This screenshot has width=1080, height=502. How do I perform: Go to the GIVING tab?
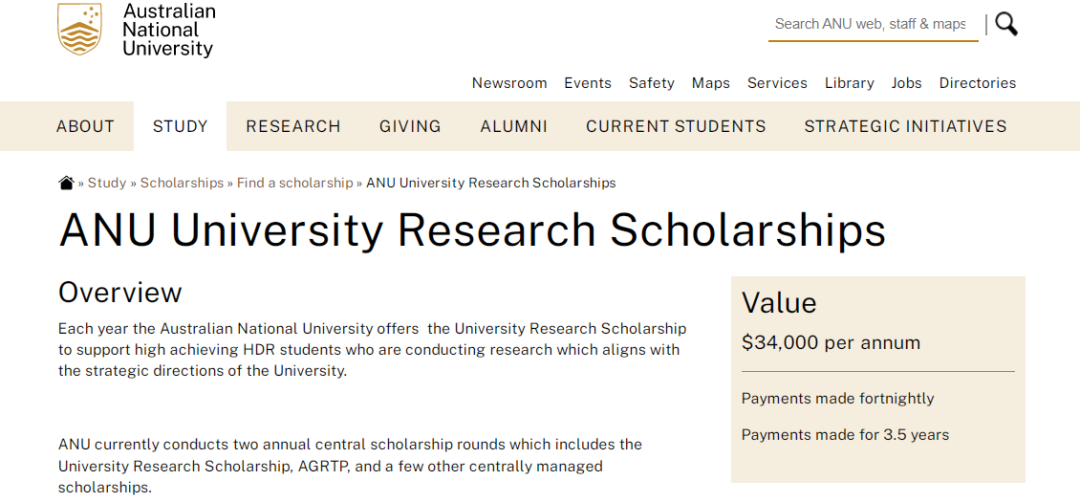click(x=410, y=126)
